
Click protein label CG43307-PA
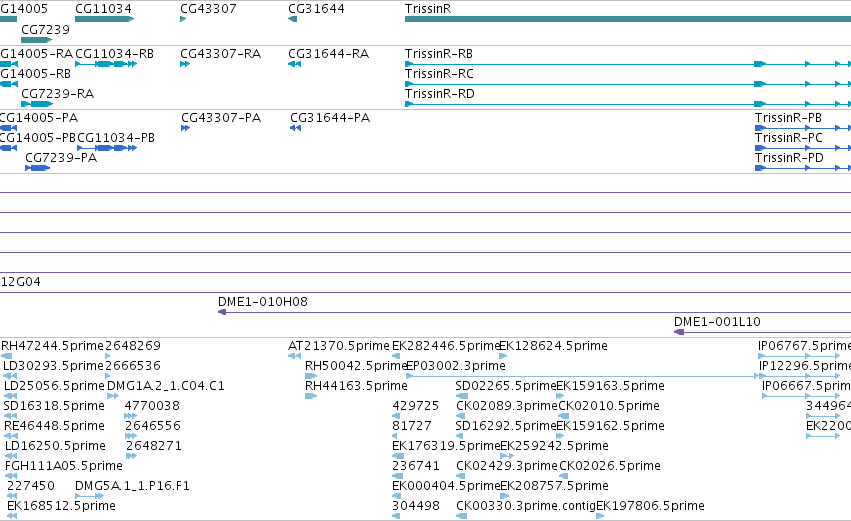[221, 118]
